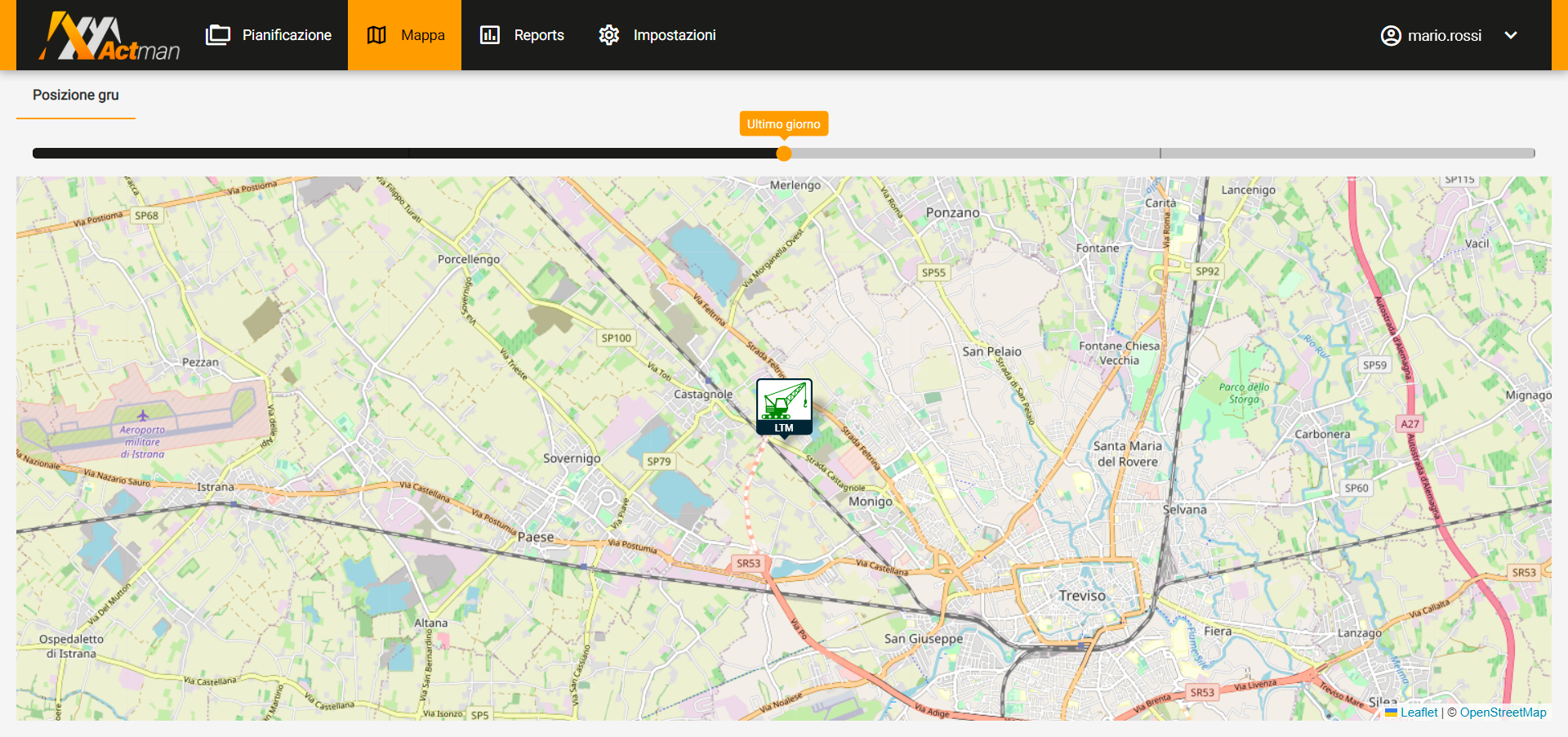Click the Porcellengo label on map
This screenshot has width=1568, height=737.
pyautogui.click(x=469, y=259)
